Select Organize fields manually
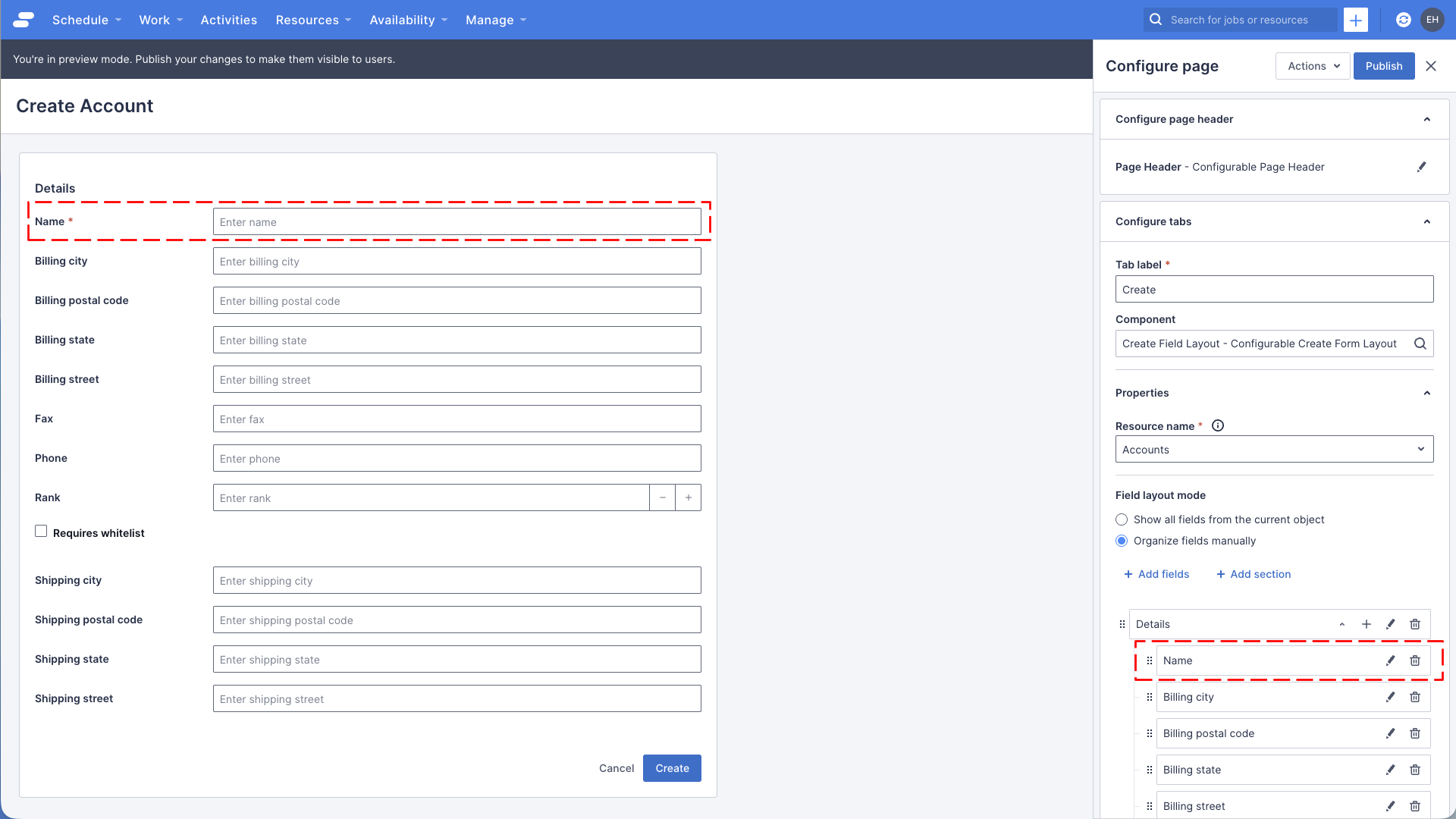This screenshot has height=819, width=1456. 1122,541
